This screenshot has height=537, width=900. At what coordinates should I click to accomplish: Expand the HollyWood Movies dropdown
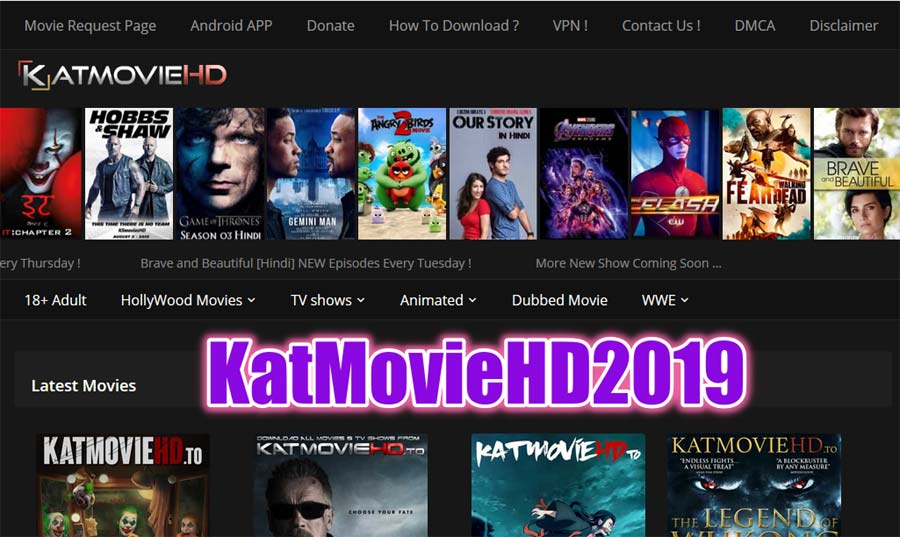click(188, 300)
